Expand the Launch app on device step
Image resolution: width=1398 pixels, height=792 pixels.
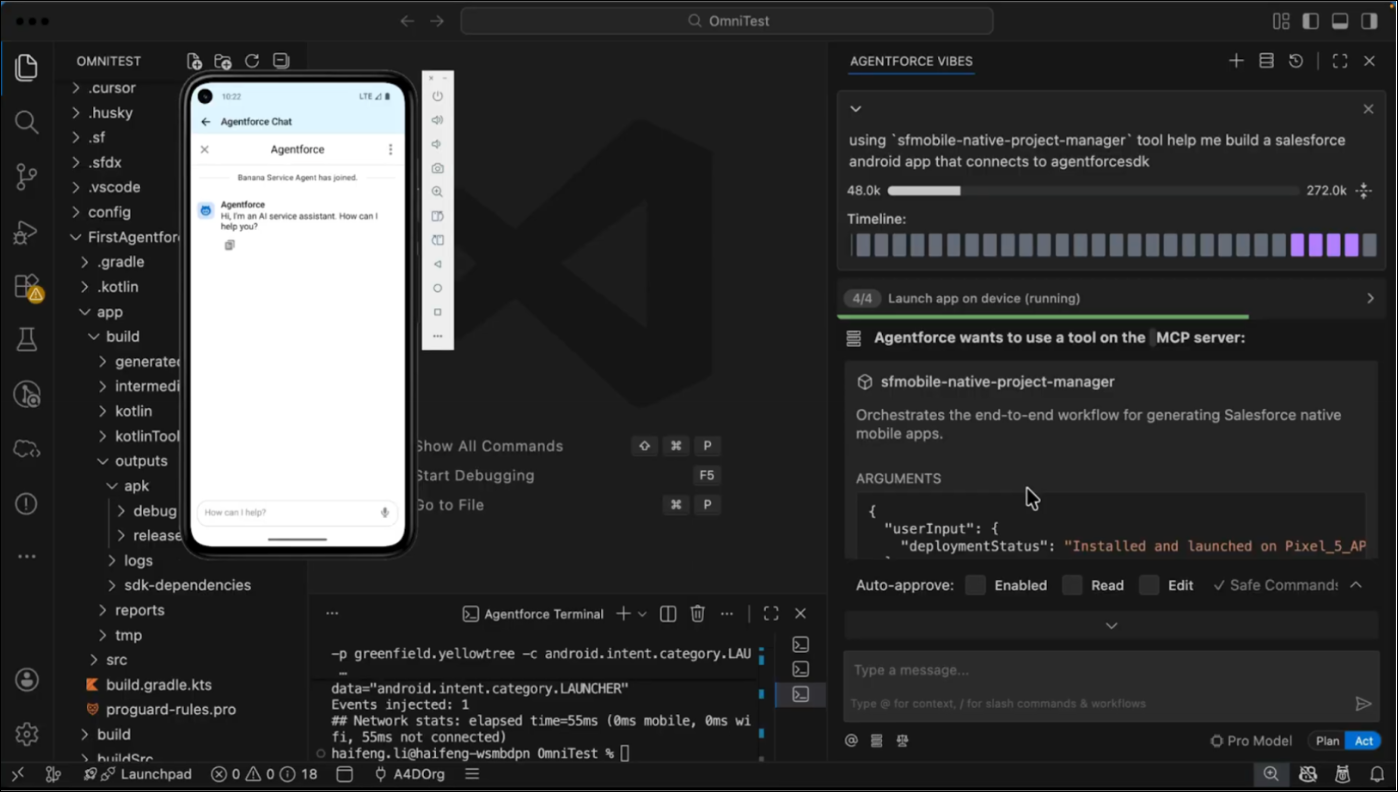point(1370,298)
